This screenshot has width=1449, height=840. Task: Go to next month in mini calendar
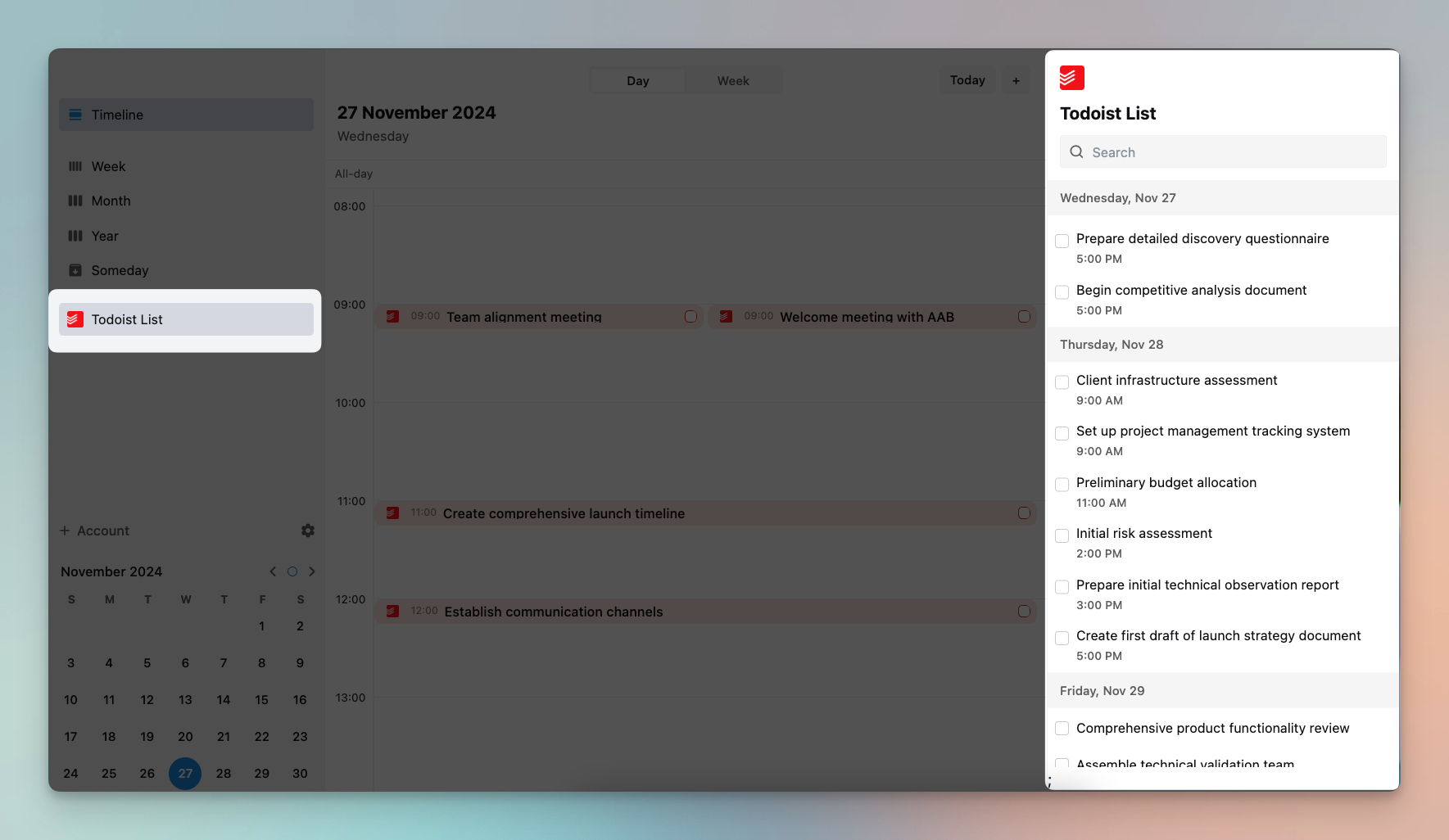pyautogui.click(x=312, y=571)
